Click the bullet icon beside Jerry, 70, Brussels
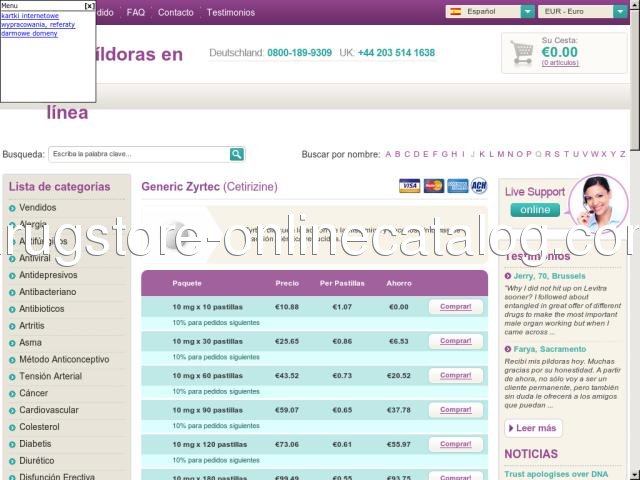Viewport: 640px width, 480px height. tap(508, 276)
